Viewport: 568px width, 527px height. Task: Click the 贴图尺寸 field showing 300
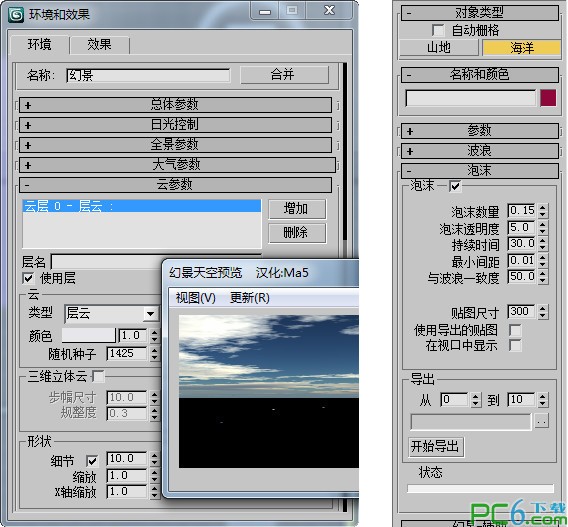(521, 311)
